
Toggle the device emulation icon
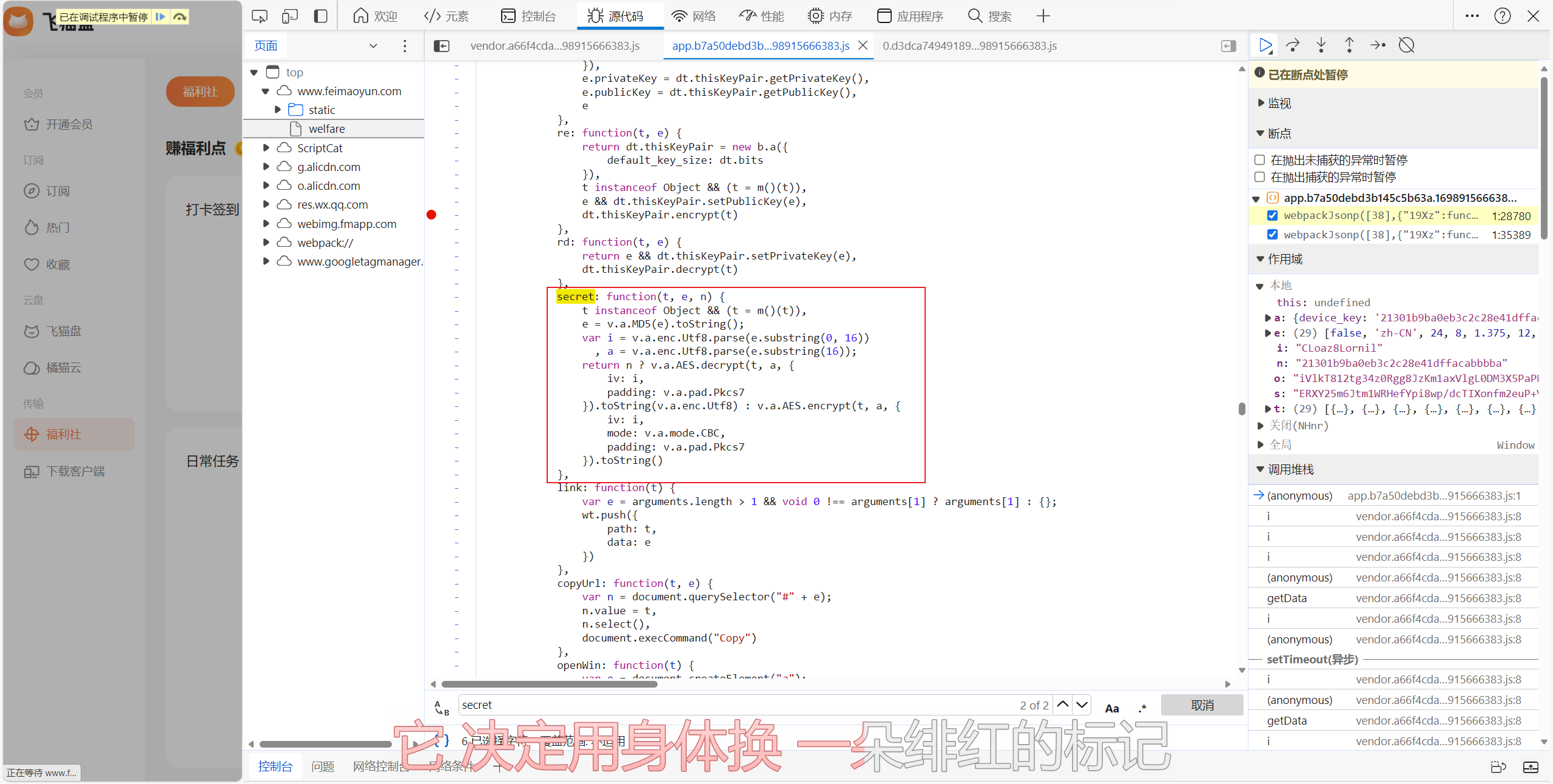(x=290, y=16)
